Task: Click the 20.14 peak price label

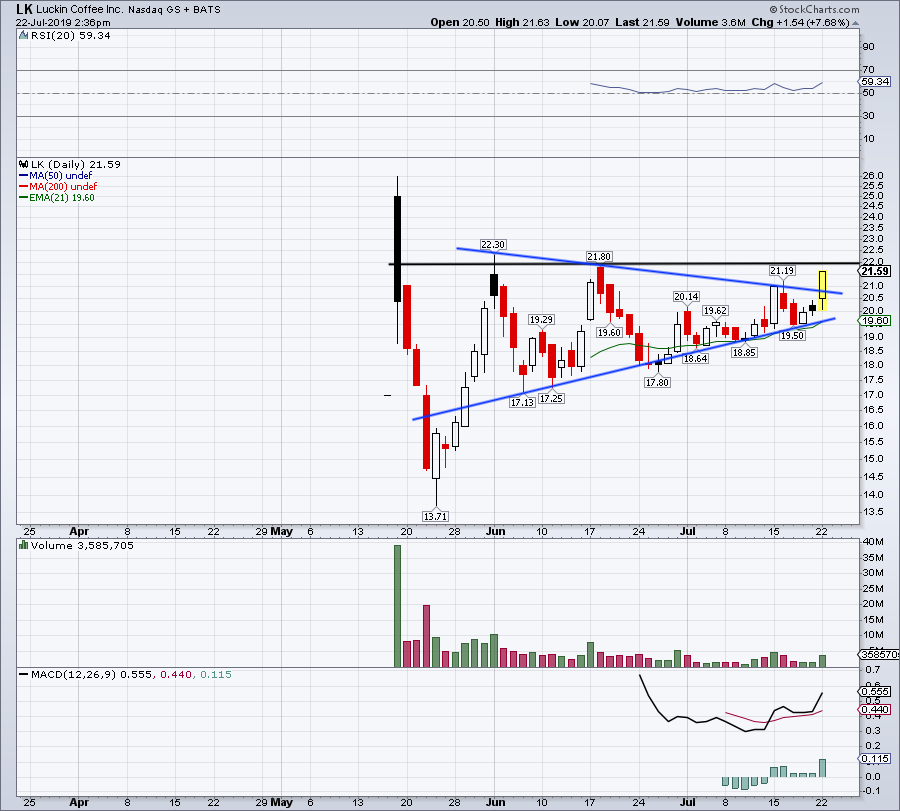Action: pyautogui.click(x=686, y=297)
